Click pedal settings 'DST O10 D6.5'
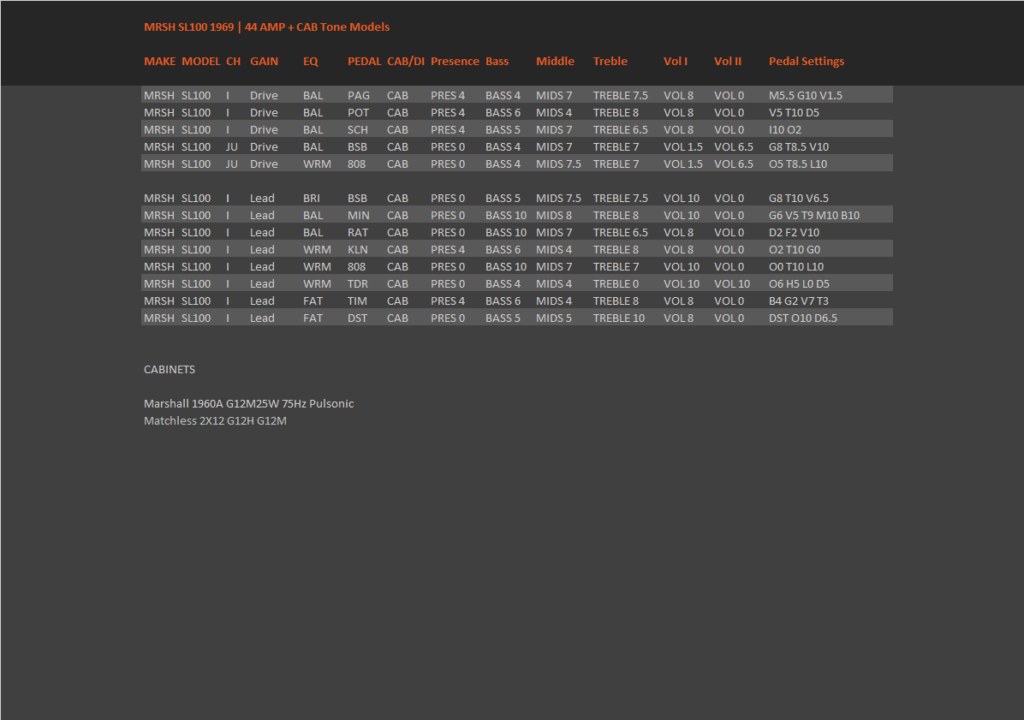 click(803, 318)
